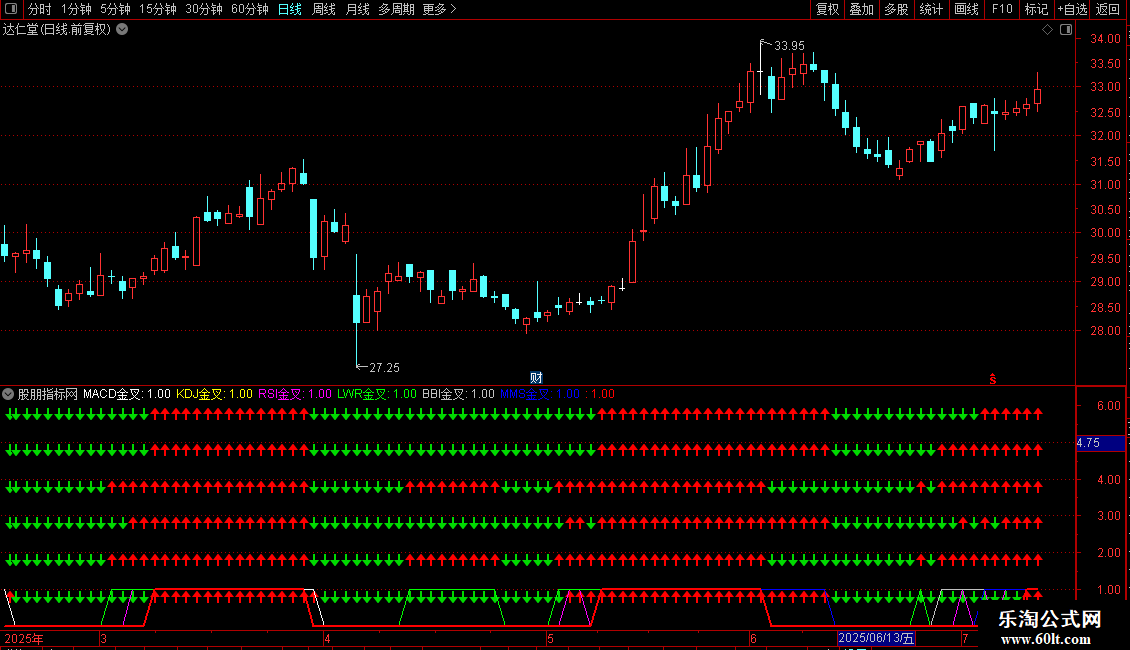
Task: Open the 股朋指标网 indicator dropdown circle
Action: [8, 394]
